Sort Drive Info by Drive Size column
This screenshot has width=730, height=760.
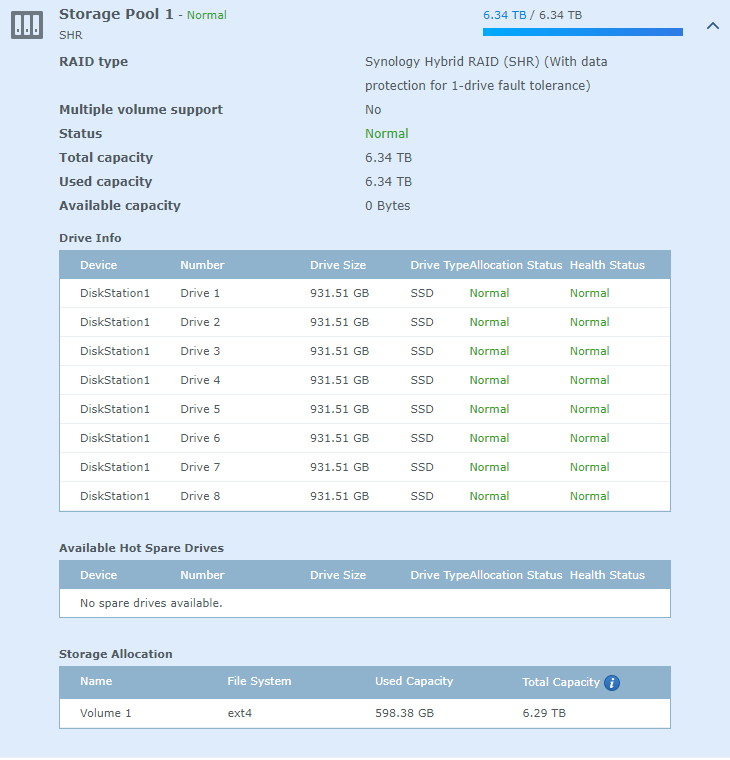pyautogui.click(x=338, y=265)
